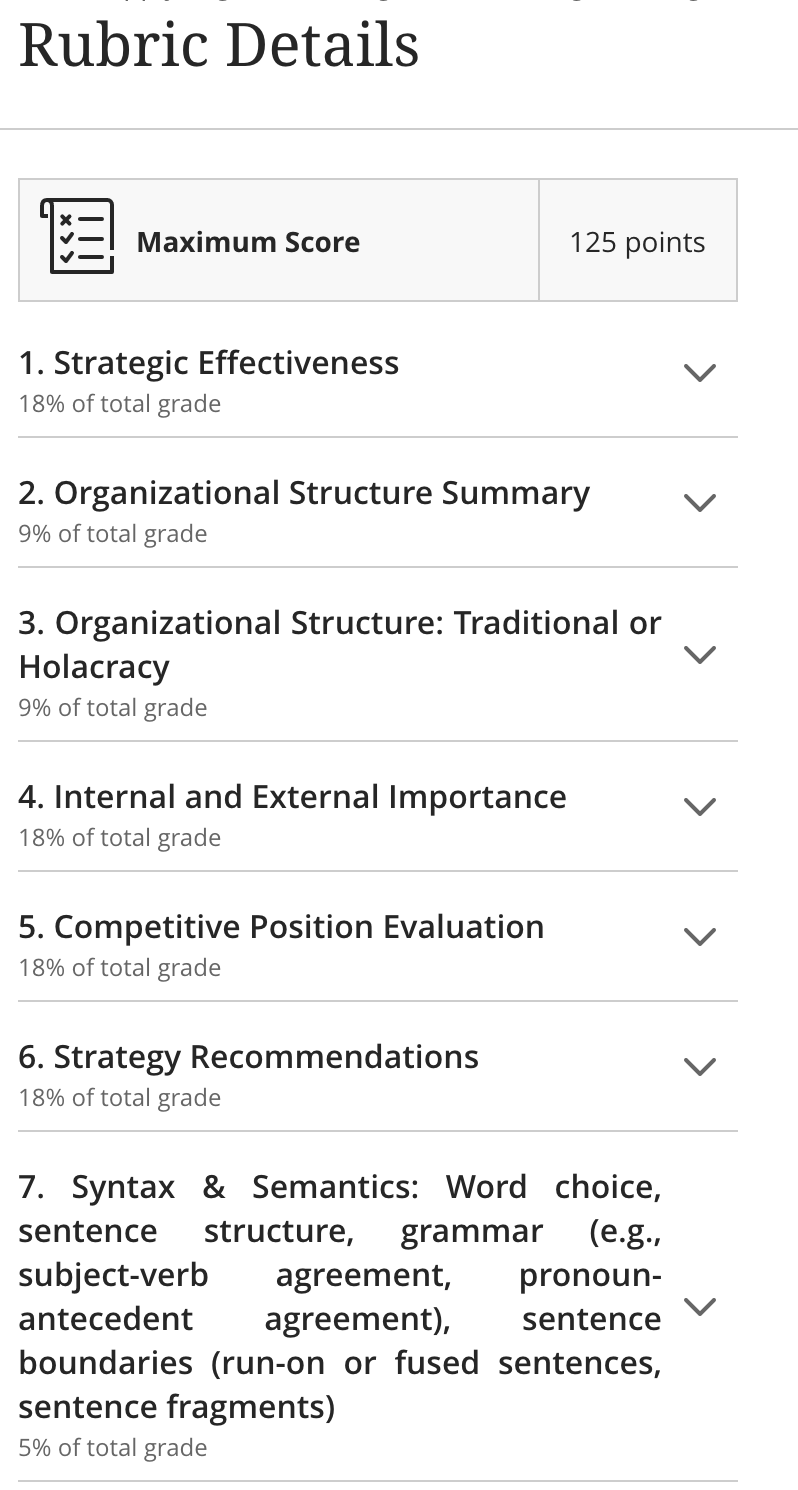This screenshot has width=798, height=1490.
Task: Expand Organizational Structure Summary chevron
Action: (700, 503)
